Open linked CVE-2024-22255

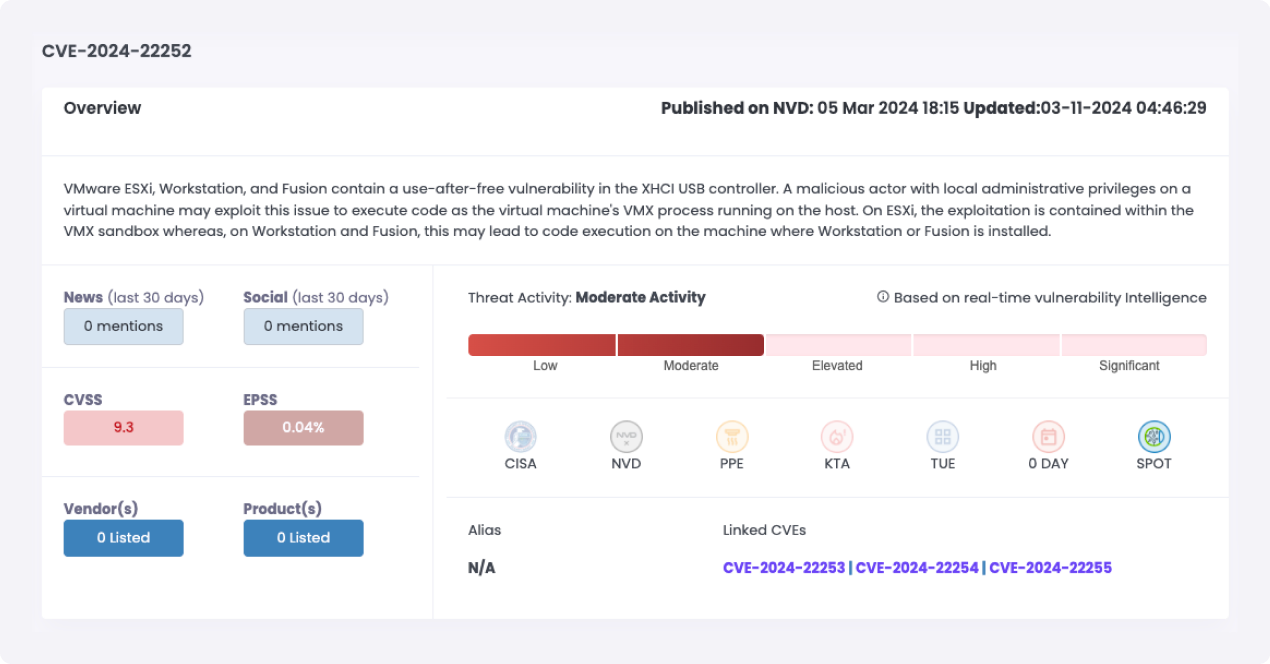pos(1049,567)
